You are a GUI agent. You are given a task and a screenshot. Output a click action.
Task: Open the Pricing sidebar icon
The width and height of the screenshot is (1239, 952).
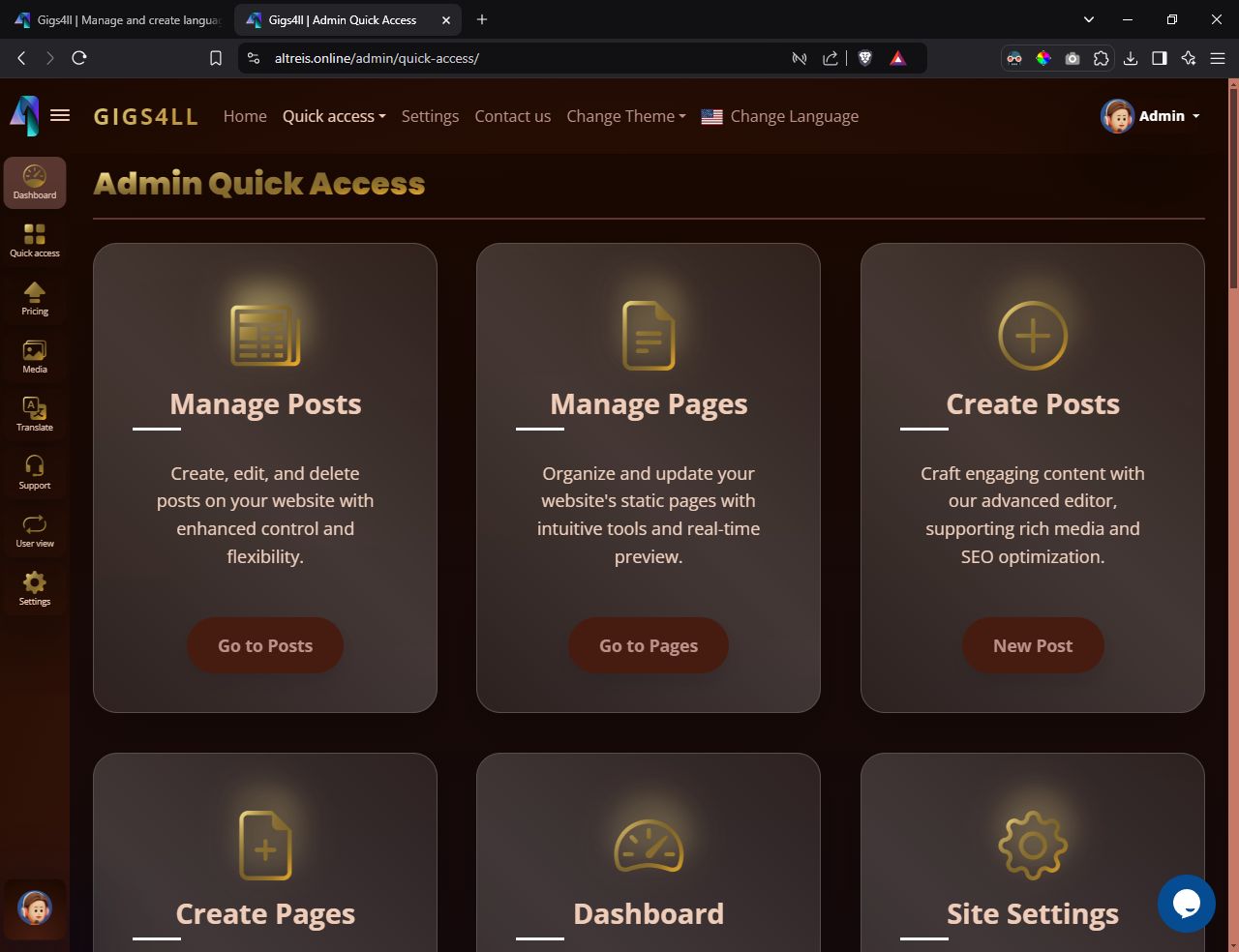point(35,298)
